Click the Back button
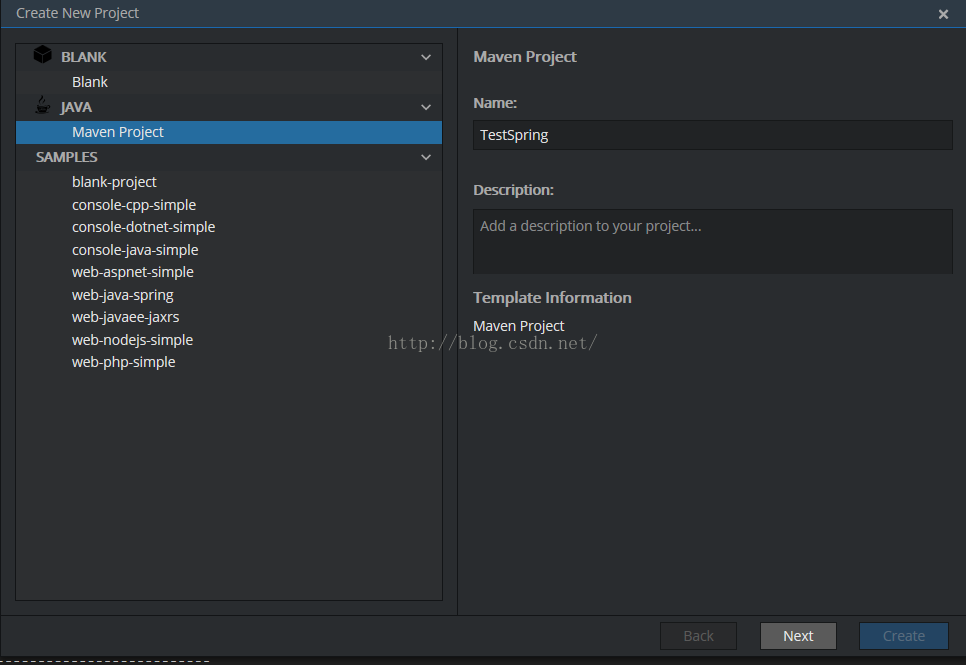Image resolution: width=966 pixels, height=665 pixels. pyautogui.click(x=699, y=635)
